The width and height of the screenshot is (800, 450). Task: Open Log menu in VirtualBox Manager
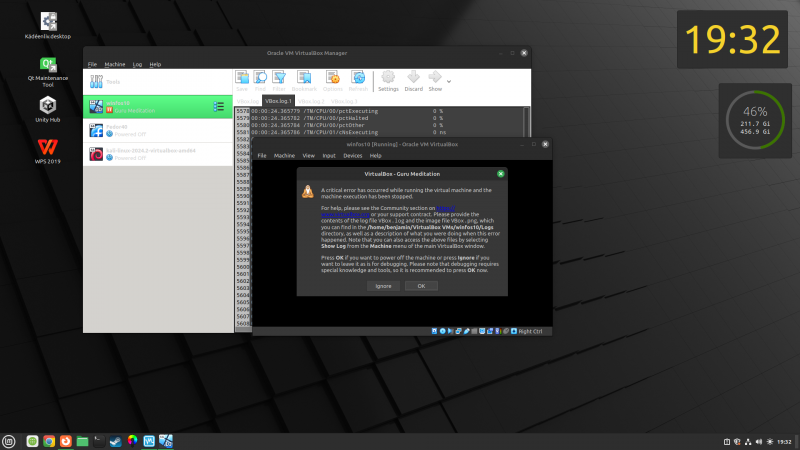[x=137, y=64]
